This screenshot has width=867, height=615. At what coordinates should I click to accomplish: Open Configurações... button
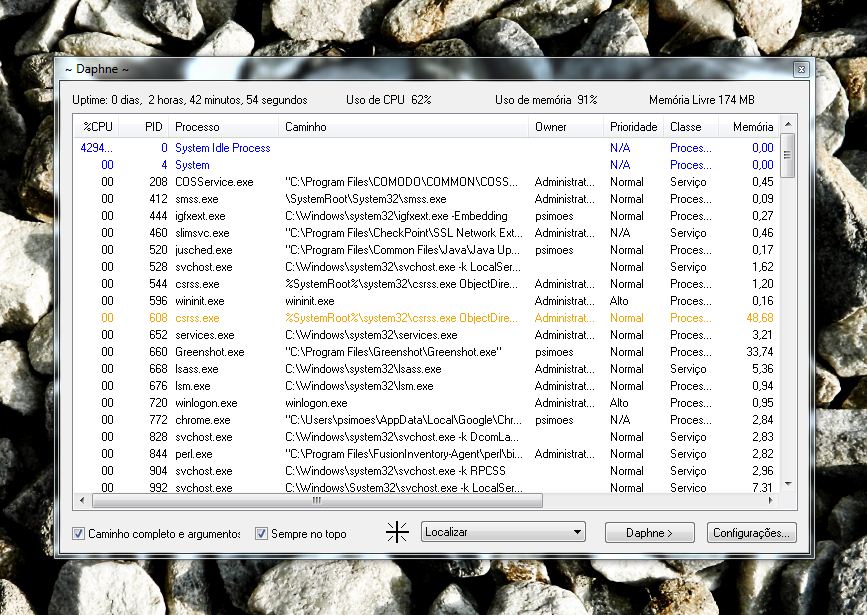751,533
